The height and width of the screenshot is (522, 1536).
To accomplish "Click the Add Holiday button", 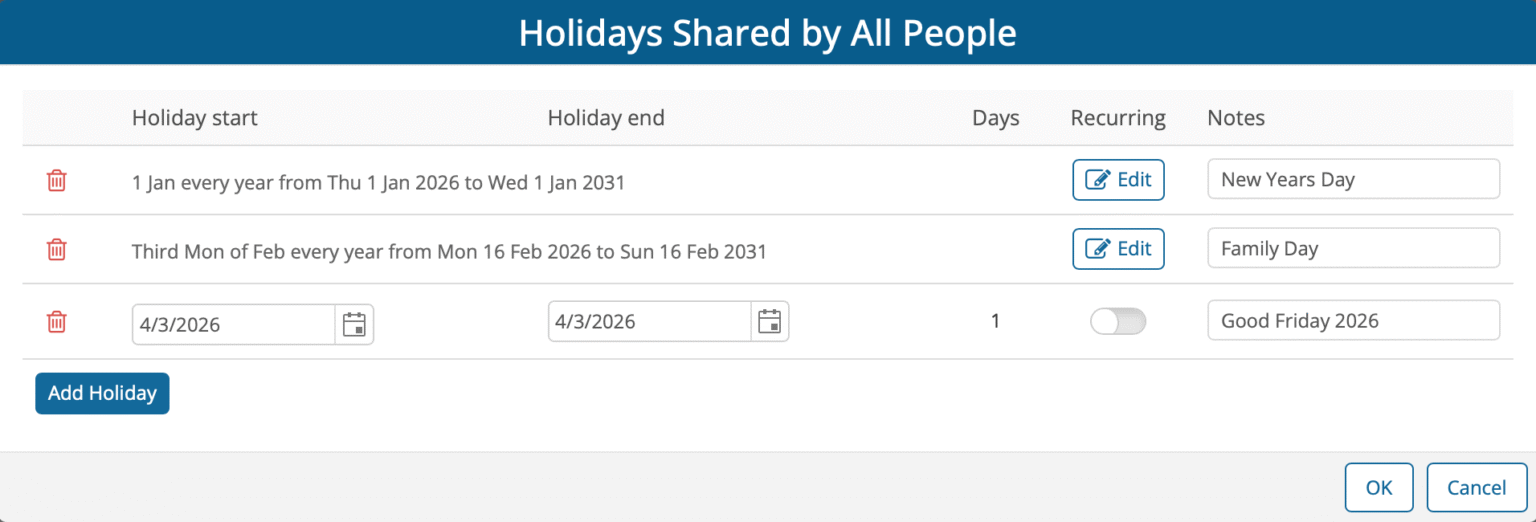I will [x=102, y=393].
